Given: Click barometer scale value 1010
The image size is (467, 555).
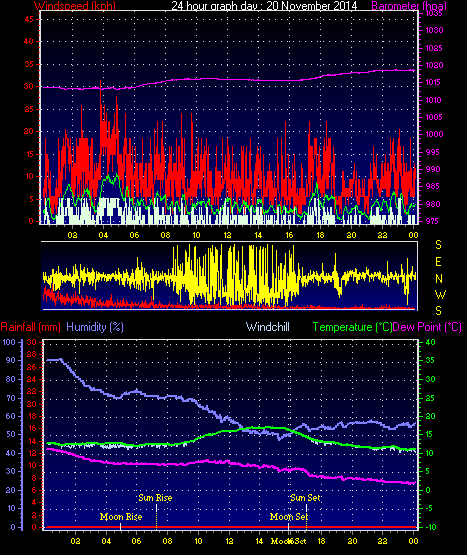Looking at the screenshot, I should click(434, 100).
